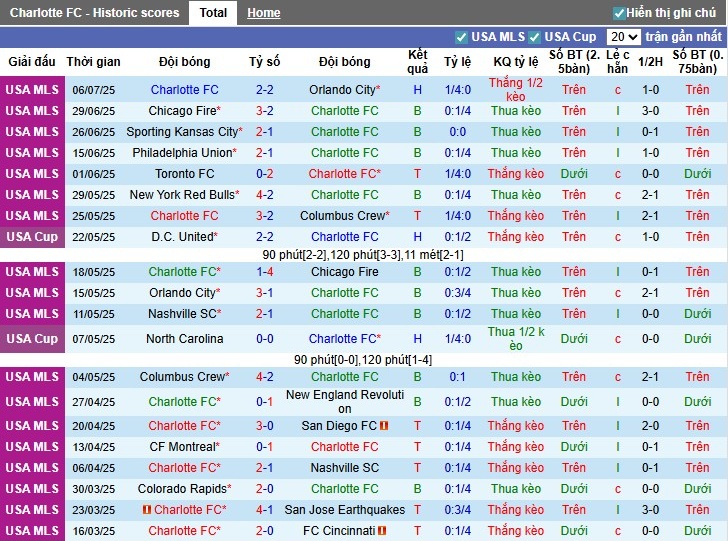Click the 1/2H column header
Screen dimensions: 728x541
pyautogui.click(x=650, y=61)
